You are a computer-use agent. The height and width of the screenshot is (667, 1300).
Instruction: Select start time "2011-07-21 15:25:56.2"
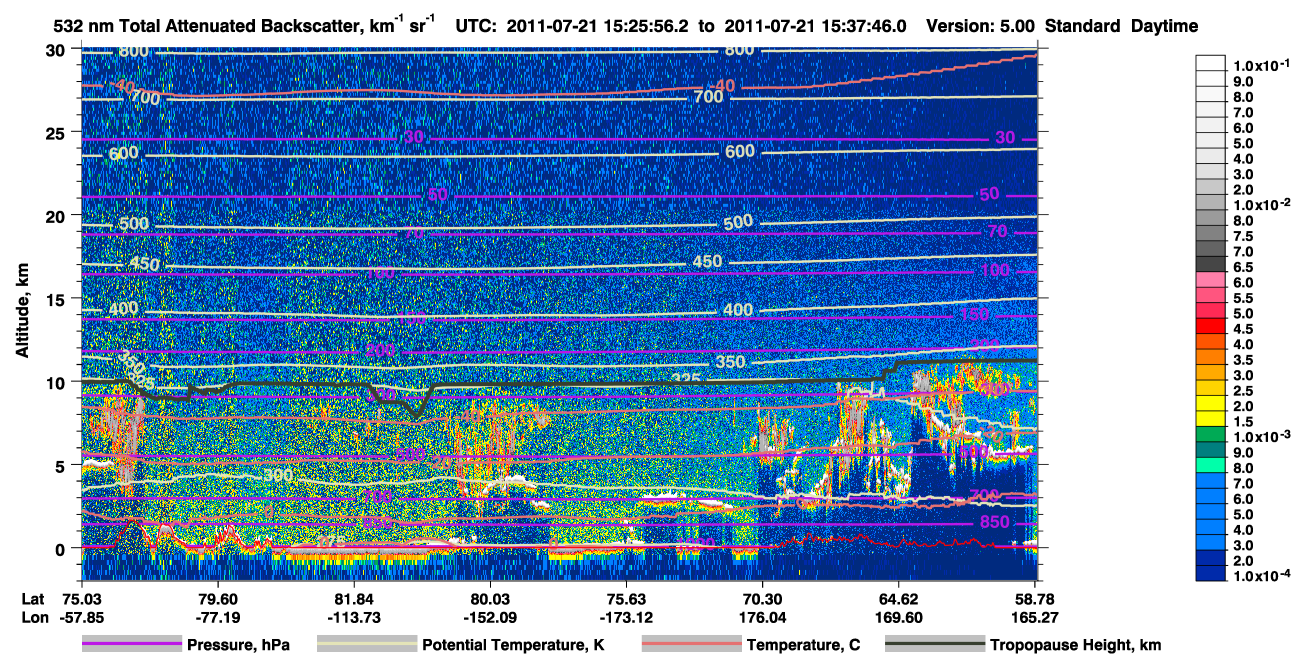[x=599, y=26]
